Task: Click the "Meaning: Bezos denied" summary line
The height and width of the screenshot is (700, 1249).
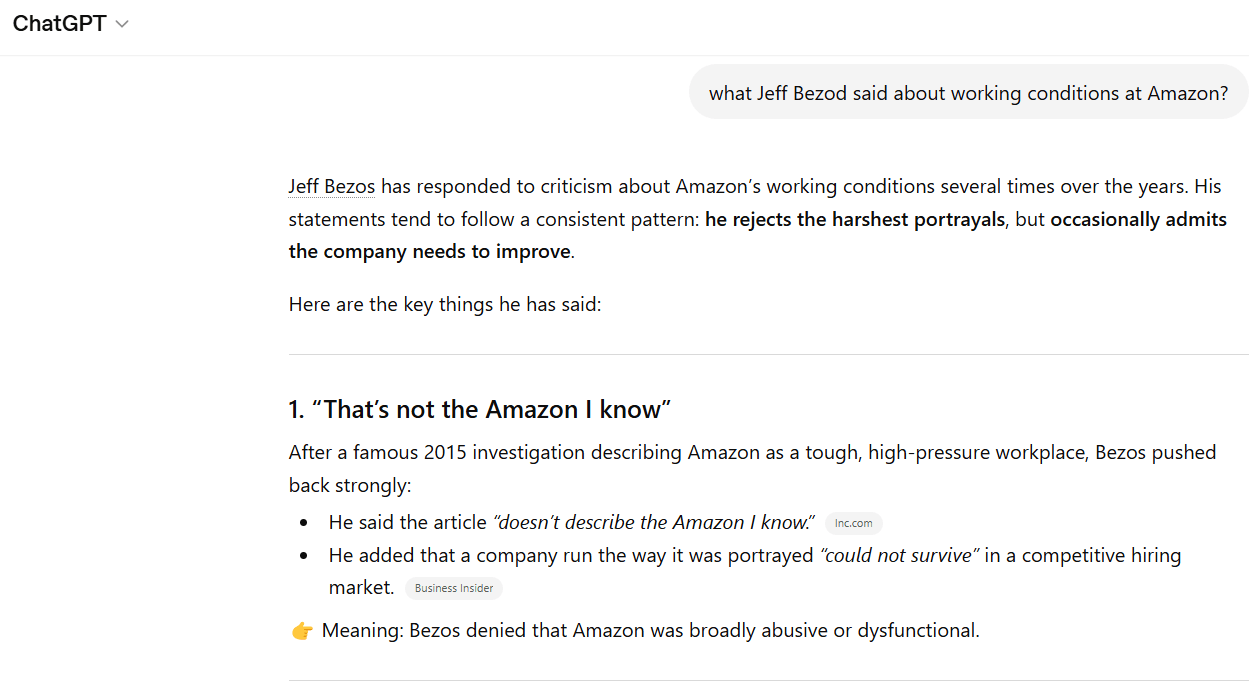Action: coord(650,631)
